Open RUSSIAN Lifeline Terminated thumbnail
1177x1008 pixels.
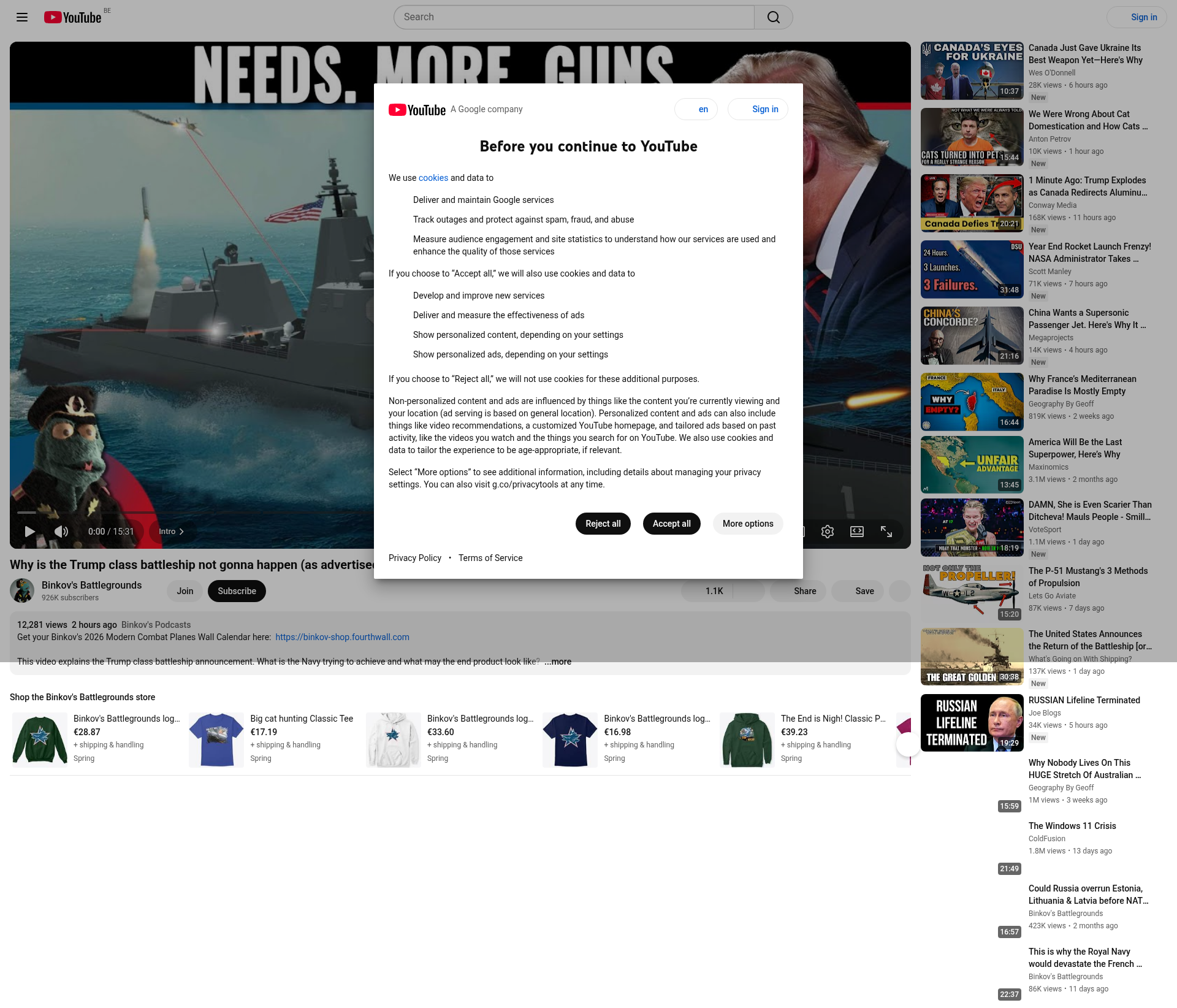point(972,723)
